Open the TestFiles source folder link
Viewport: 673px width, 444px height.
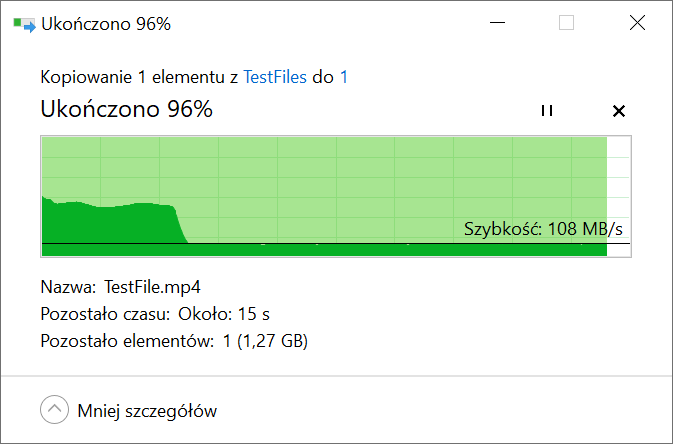(275, 77)
